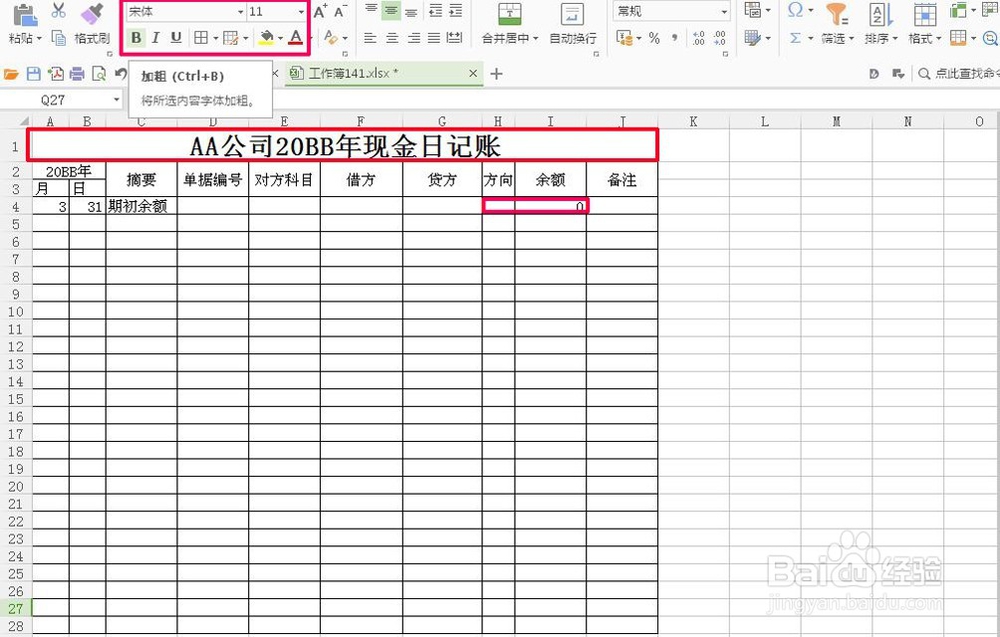1000x637 pixels.
Task: Apply the red font color A
Action: 295,38
